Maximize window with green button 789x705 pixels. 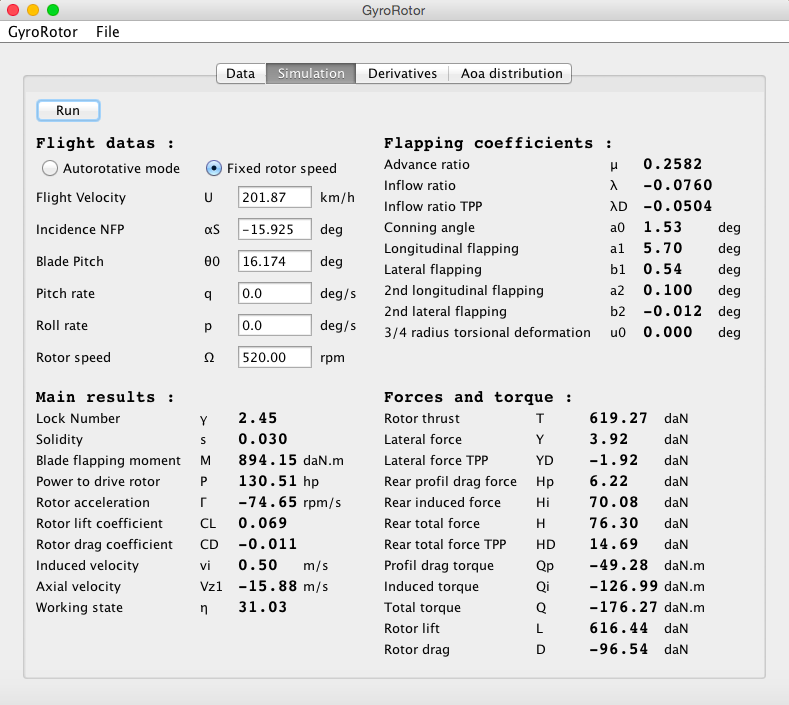tap(53, 10)
